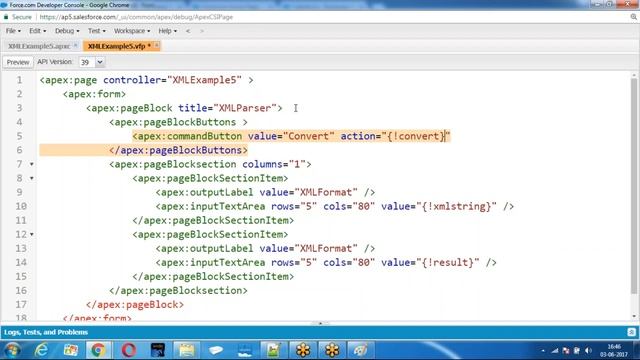Click the editor vertical scrollbar
The width and height of the screenshot is (640, 360).
634,186
